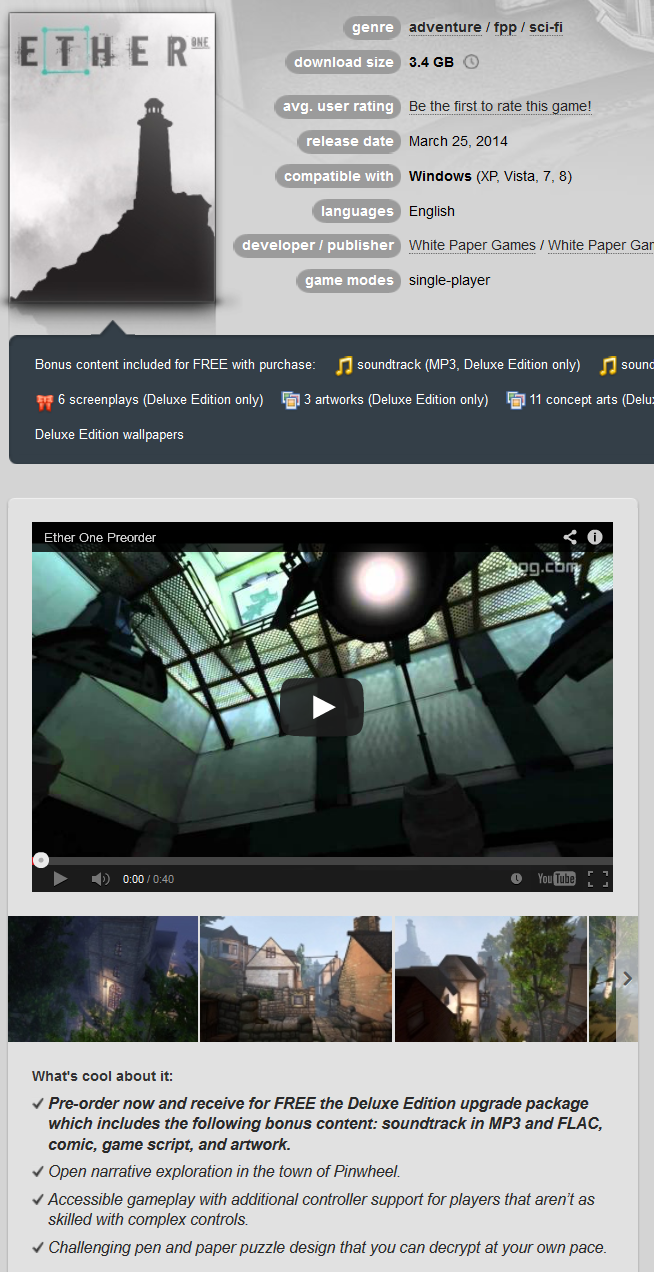
Task: Click the 3 artworks picture icon
Action: click(x=291, y=400)
